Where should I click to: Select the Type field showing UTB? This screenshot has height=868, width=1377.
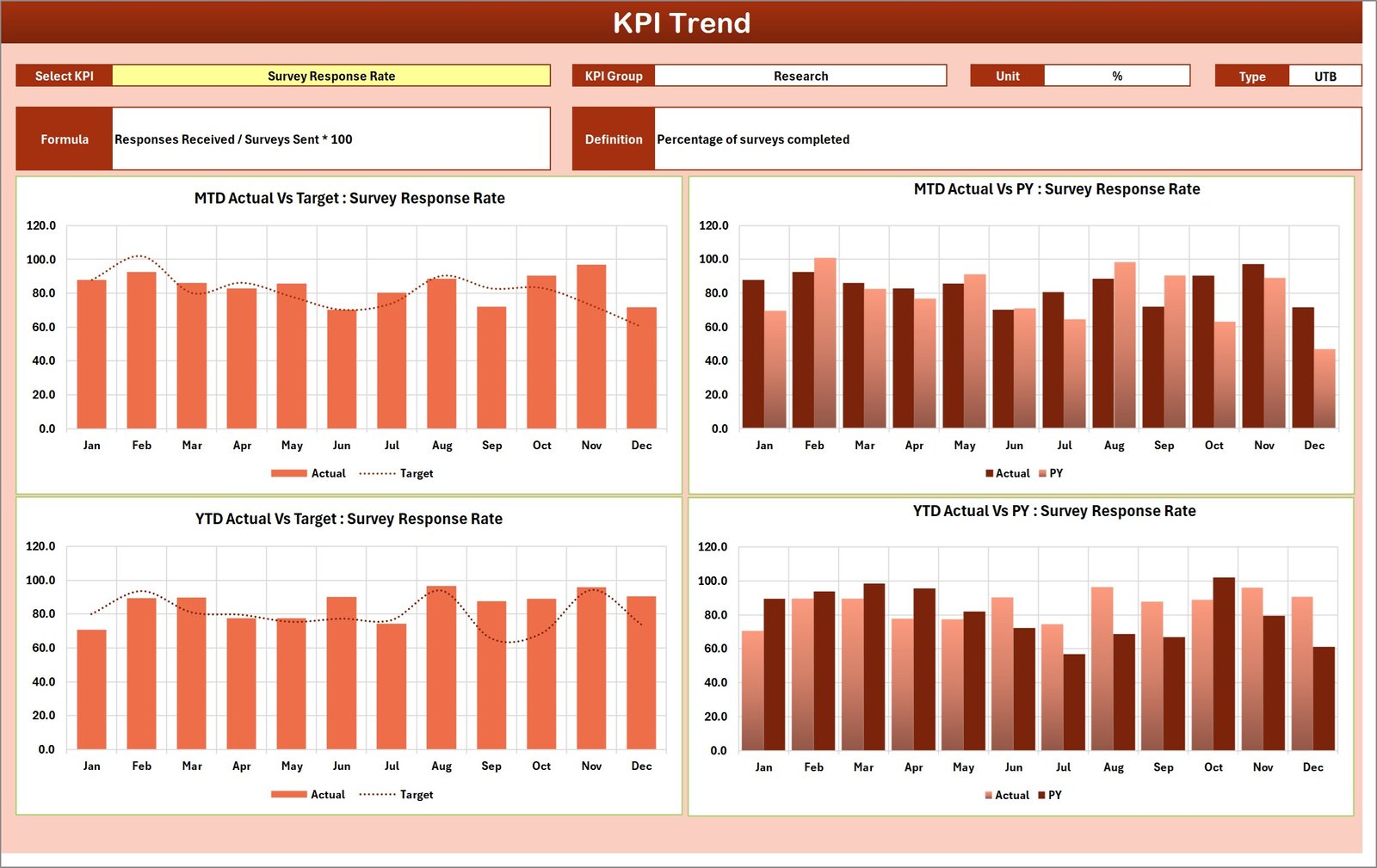(x=1325, y=76)
